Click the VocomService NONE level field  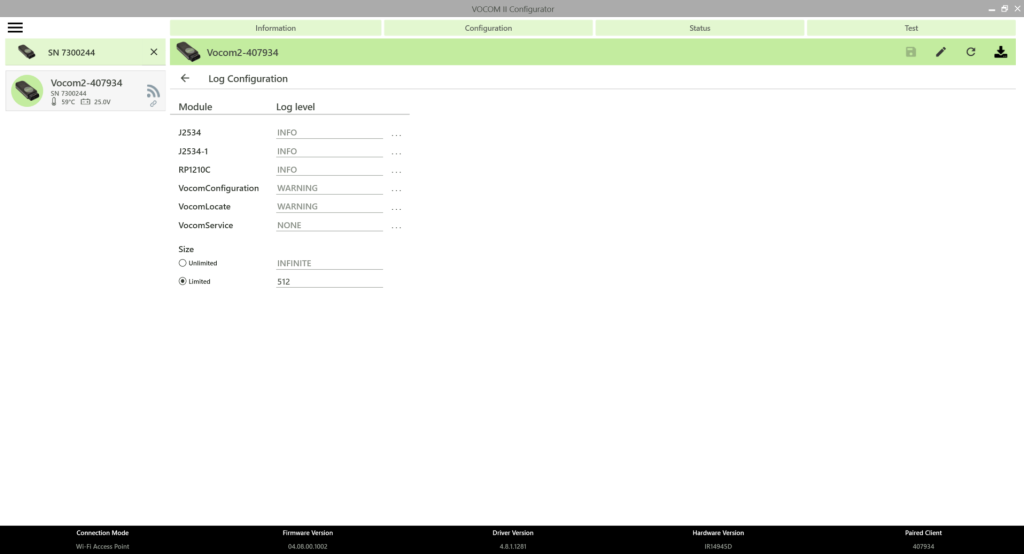(329, 225)
